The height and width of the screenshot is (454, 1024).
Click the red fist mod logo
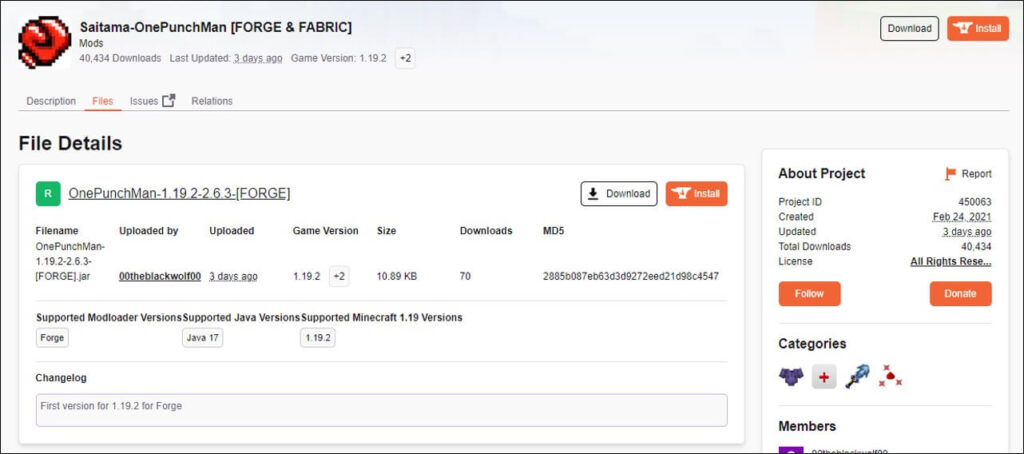click(x=44, y=42)
